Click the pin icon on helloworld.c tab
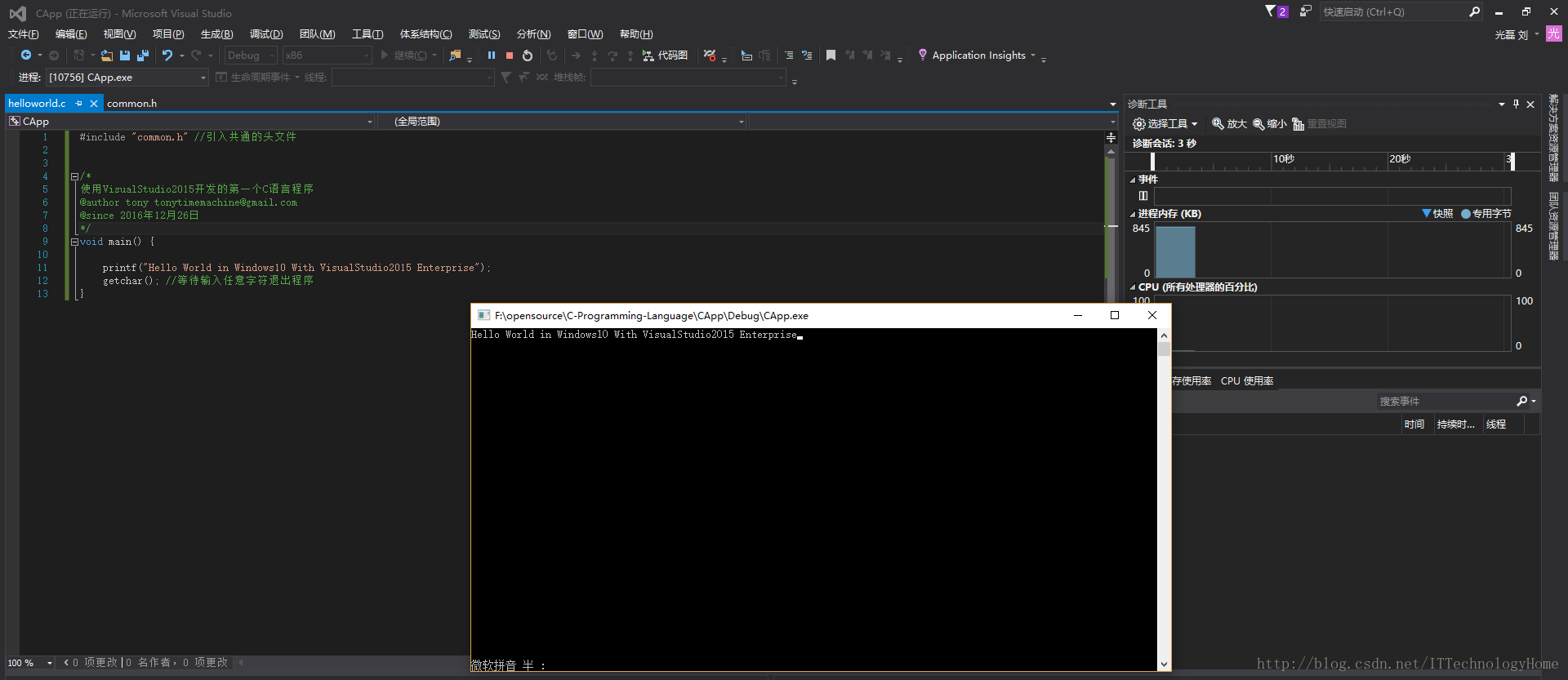This screenshot has width=1568, height=680. click(x=78, y=104)
